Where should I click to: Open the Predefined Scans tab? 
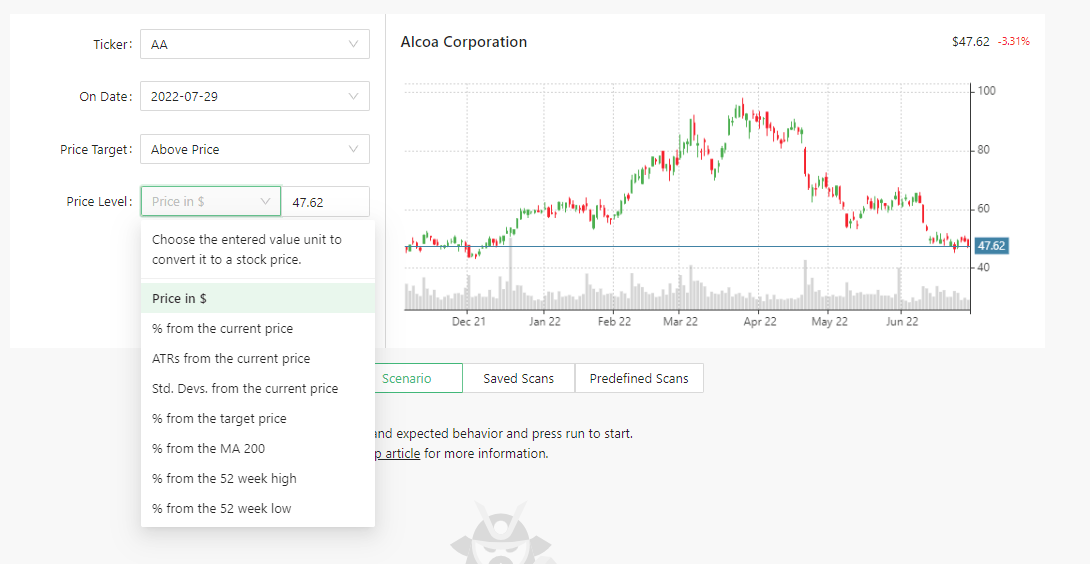pos(639,378)
